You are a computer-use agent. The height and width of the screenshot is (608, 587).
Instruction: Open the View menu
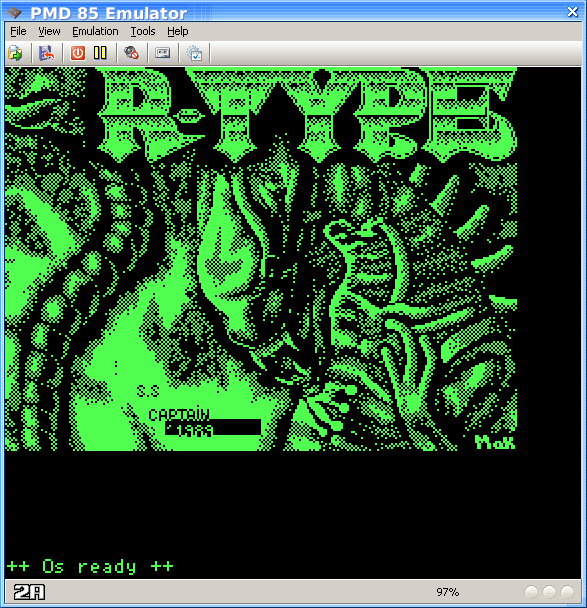49,31
